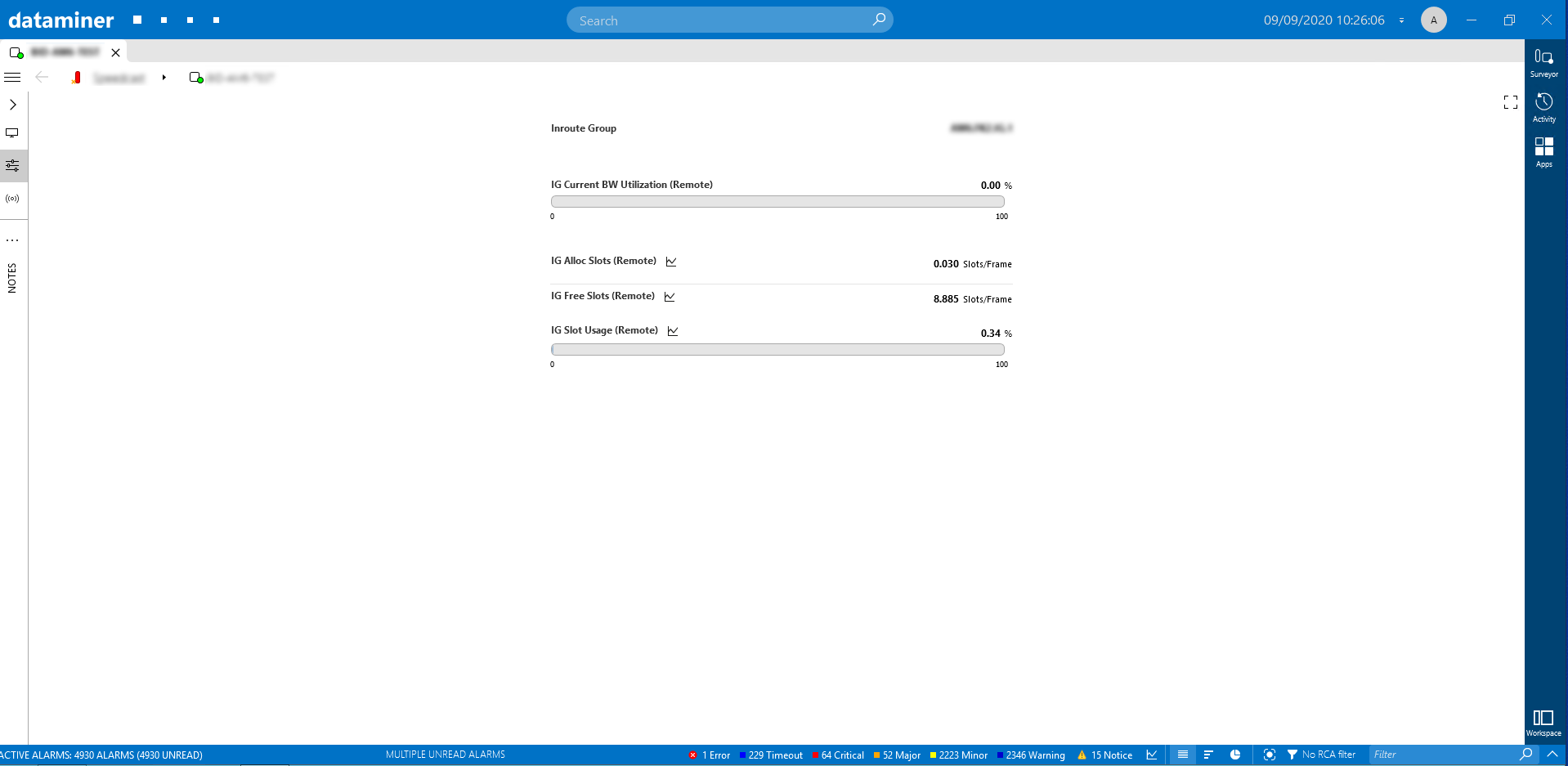Click the red view icon in breadcrumb

pyautogui.click(x=76, y=78)
